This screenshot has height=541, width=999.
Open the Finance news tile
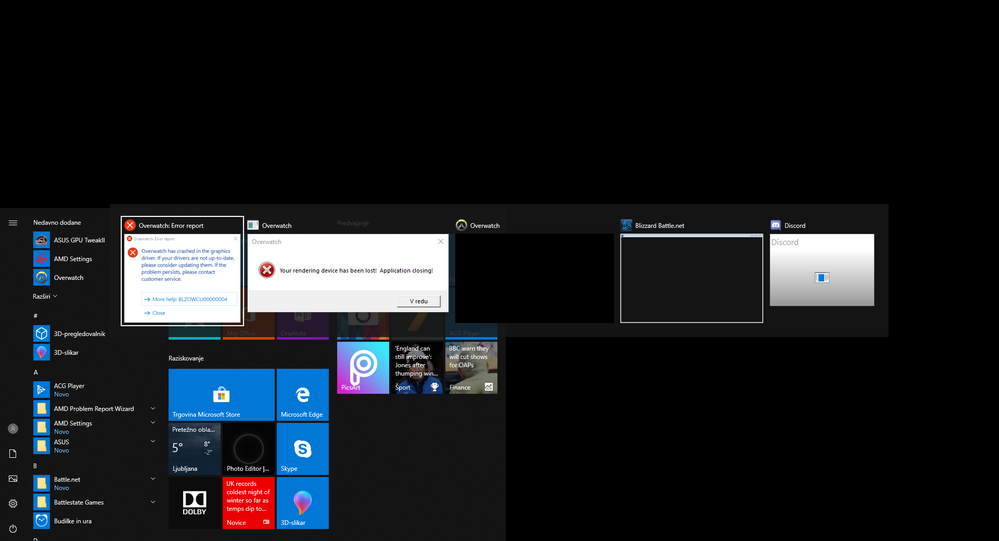pos(471,368)
